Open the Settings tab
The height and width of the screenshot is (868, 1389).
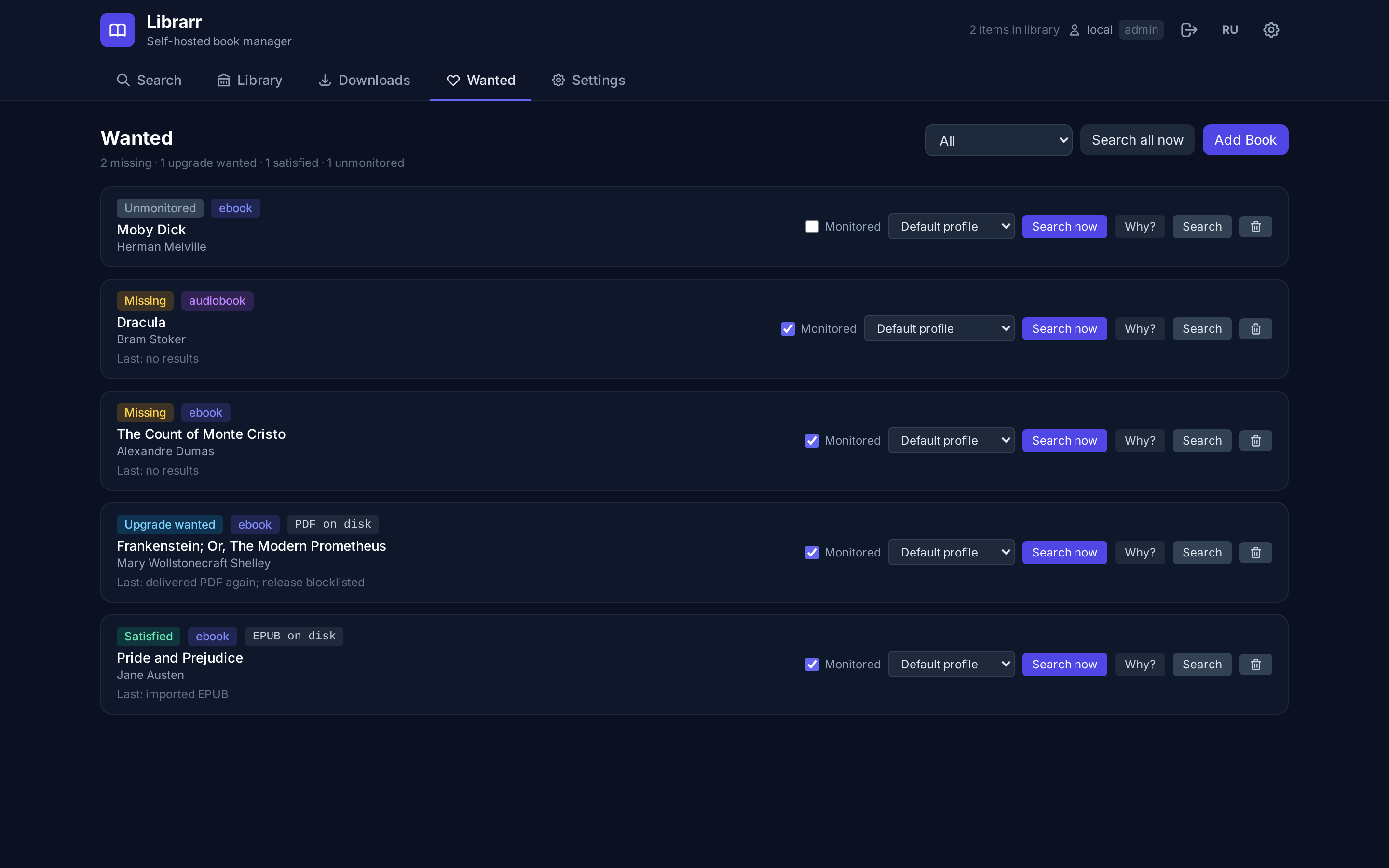(x=588, y=81)
